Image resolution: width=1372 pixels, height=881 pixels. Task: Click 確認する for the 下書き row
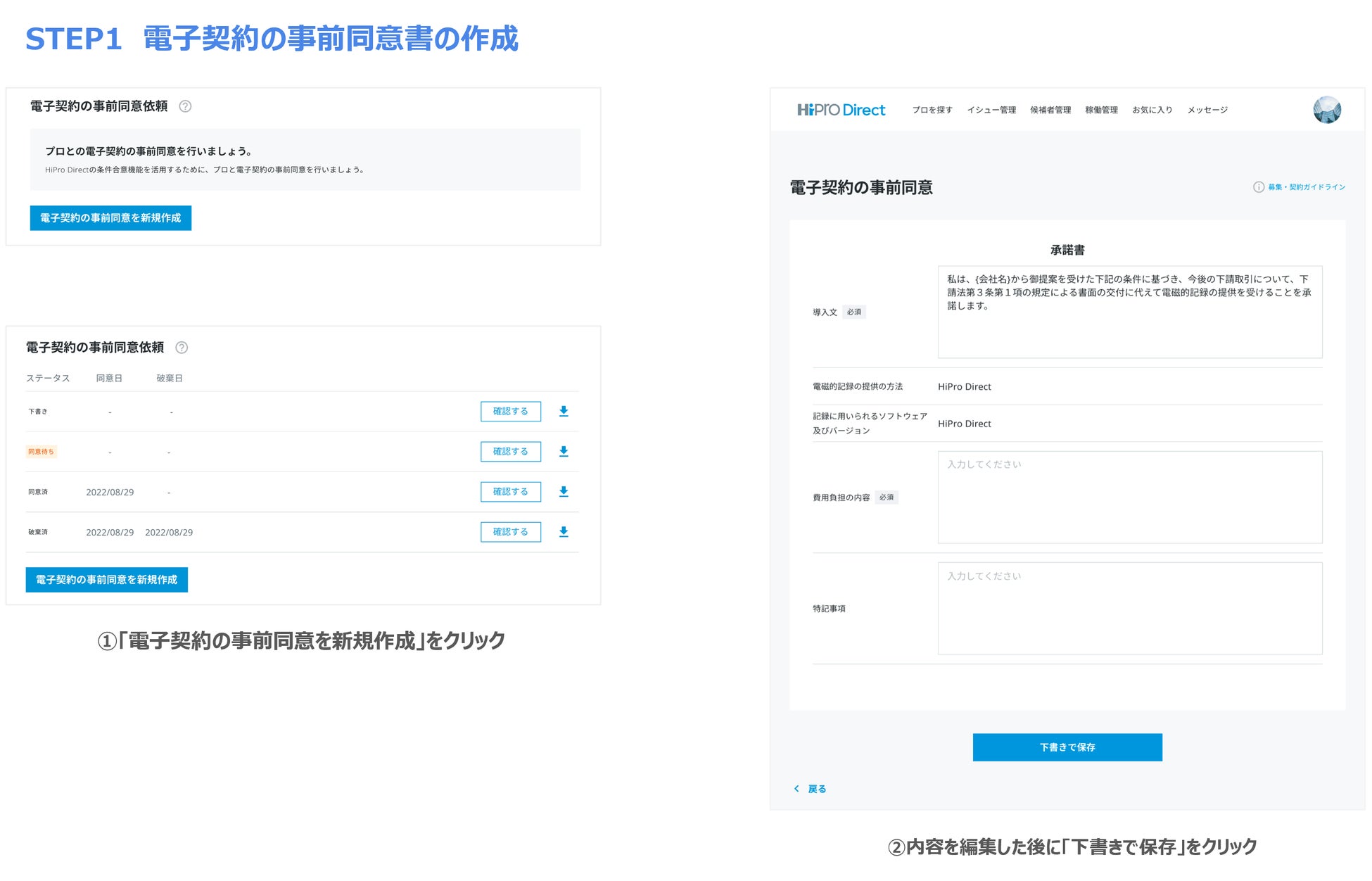click(510, 411)
